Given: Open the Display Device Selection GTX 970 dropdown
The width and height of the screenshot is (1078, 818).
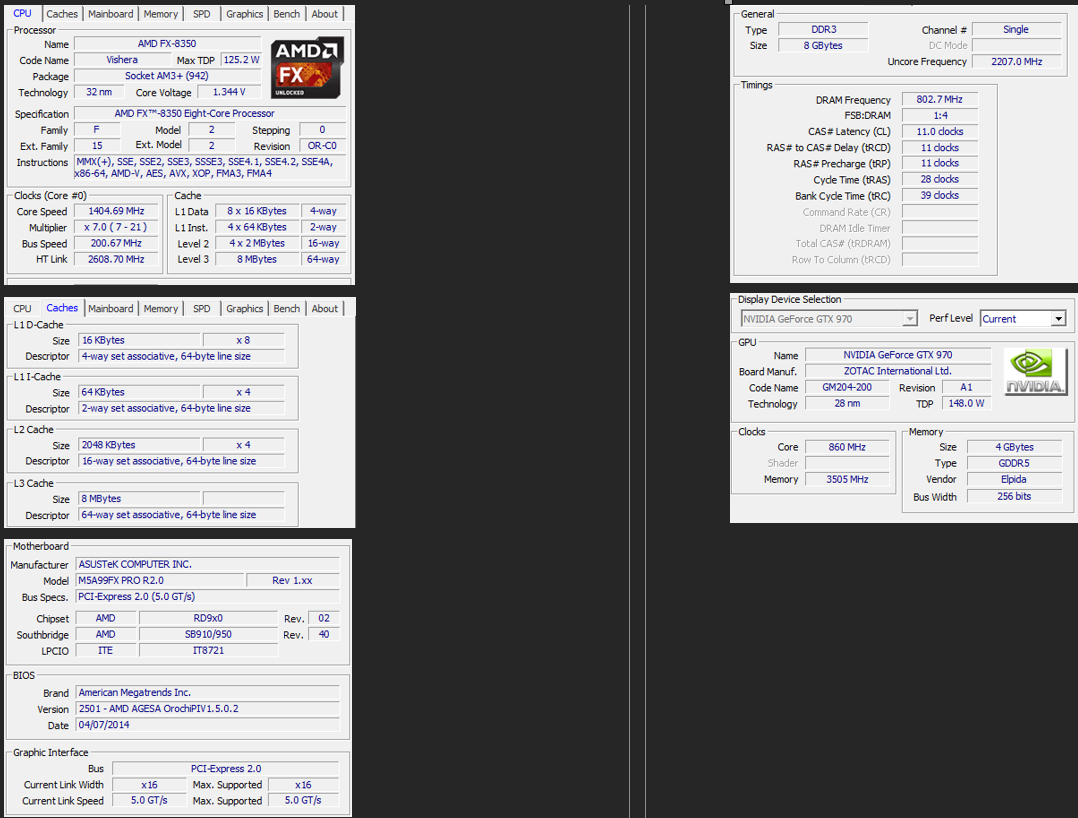Looking at the screenshot, I should point(828,318).
